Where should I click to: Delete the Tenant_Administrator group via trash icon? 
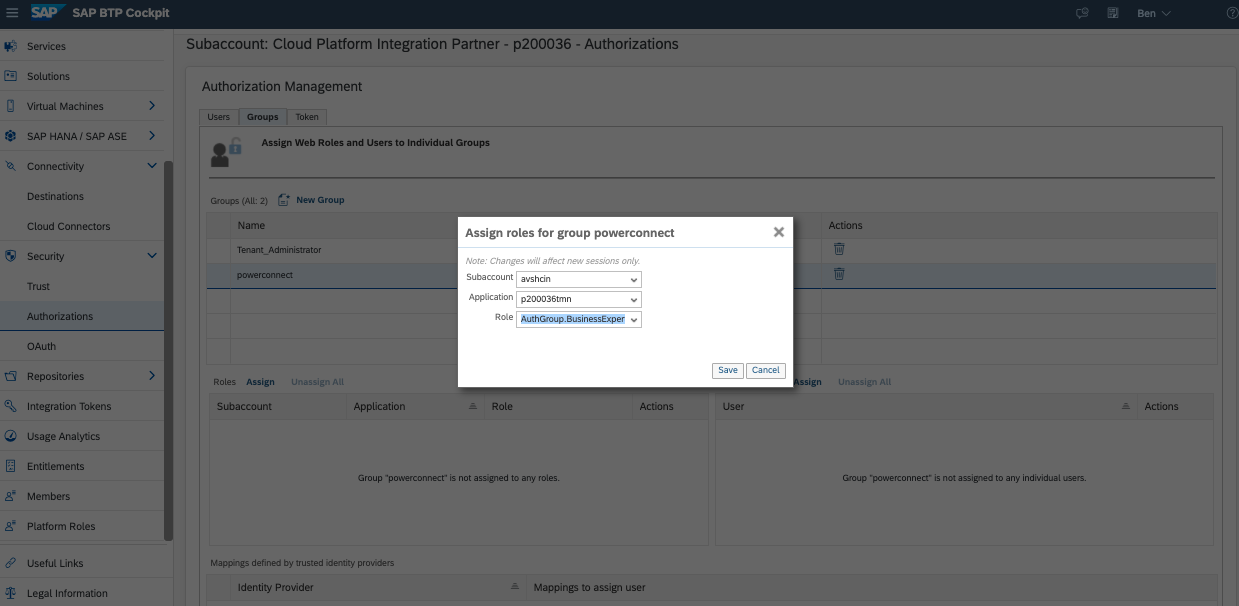tap(839, 249)
